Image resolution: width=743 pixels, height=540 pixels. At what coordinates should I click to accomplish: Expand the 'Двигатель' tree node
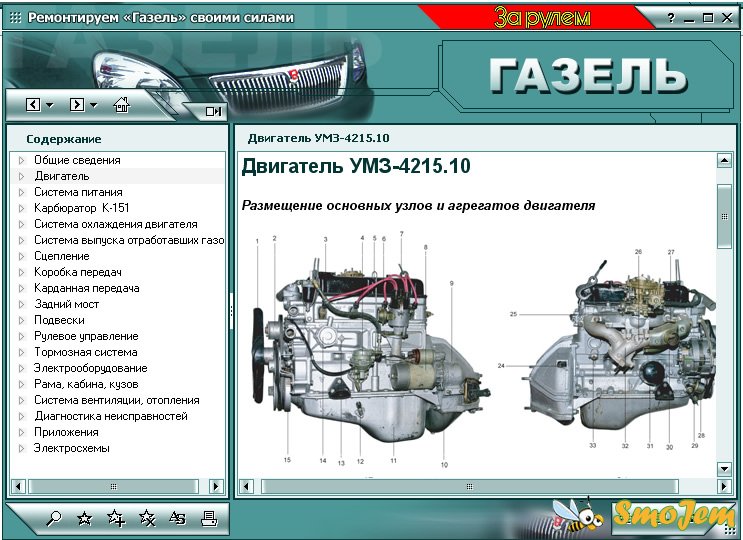point(21,176)
